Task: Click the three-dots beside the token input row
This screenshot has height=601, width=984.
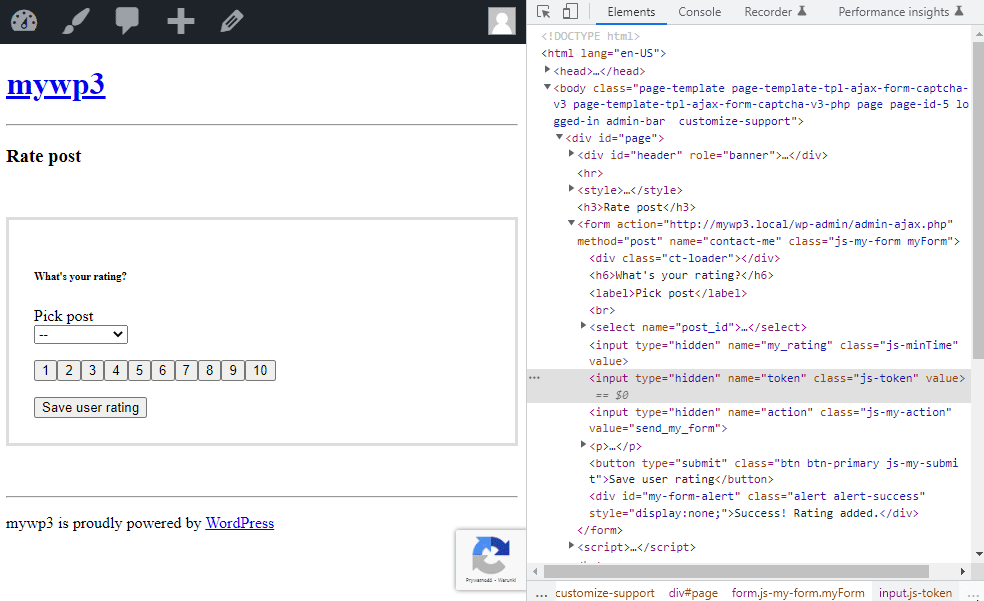Action: (534, 378)
